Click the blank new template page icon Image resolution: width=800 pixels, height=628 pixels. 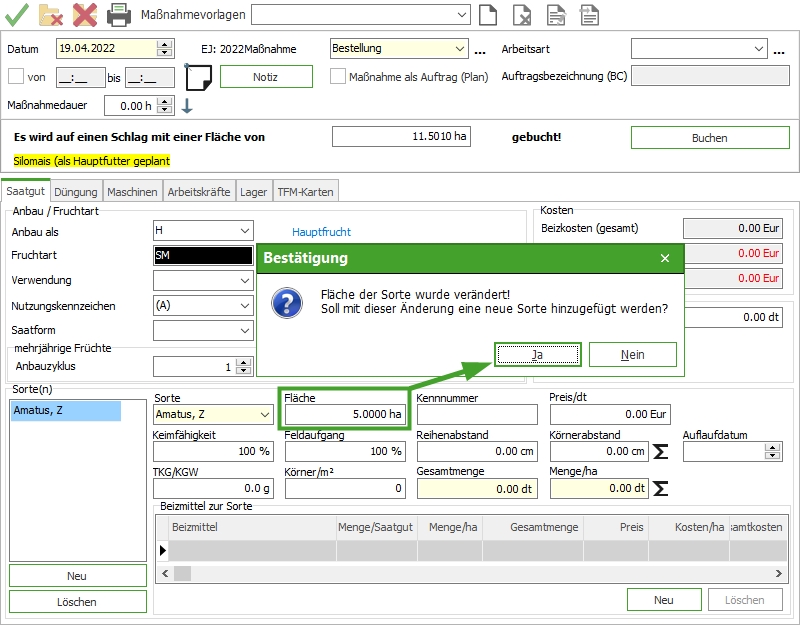(487, 15)
